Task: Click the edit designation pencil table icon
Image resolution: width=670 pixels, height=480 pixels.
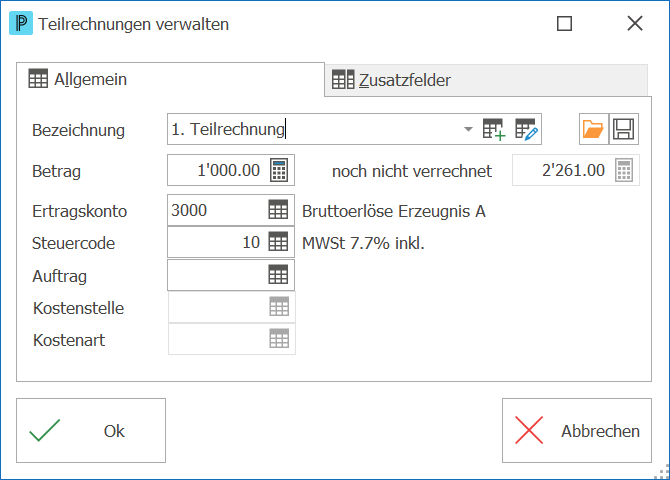Action: click(x=526, y=129)
